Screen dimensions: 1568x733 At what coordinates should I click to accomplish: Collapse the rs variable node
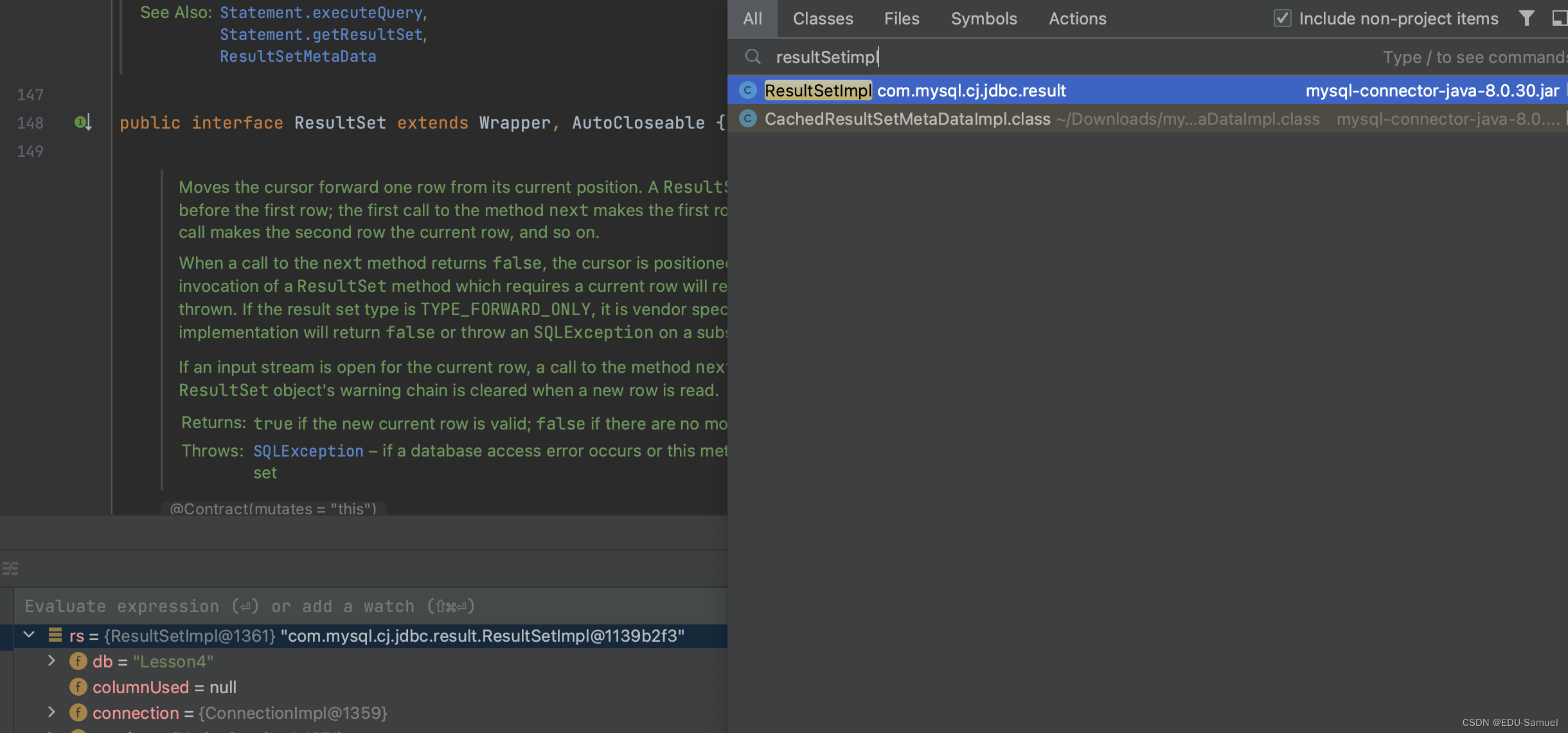click(x=29, y=635)
